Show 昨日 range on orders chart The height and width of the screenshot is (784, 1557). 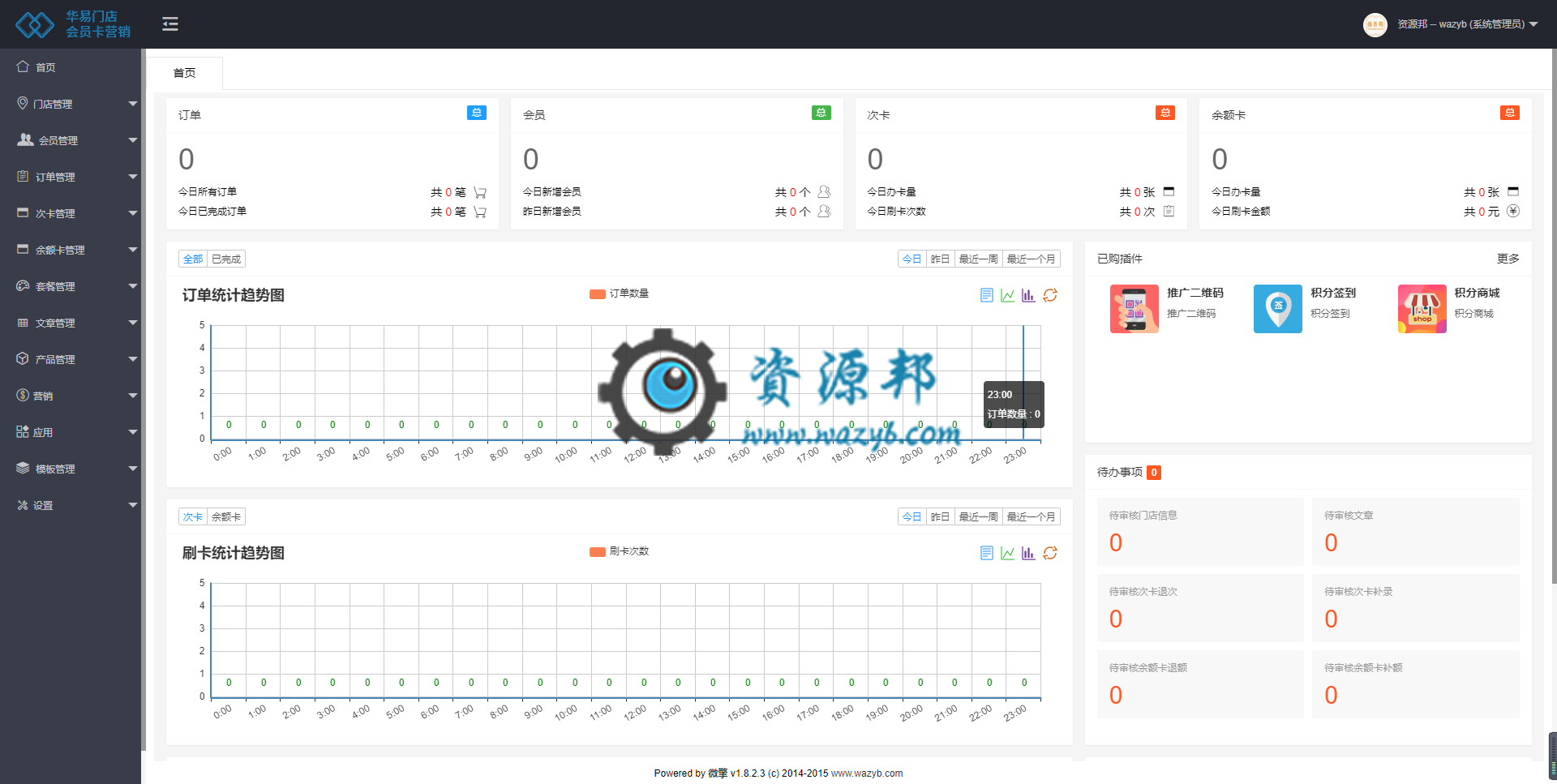[940, 259]
